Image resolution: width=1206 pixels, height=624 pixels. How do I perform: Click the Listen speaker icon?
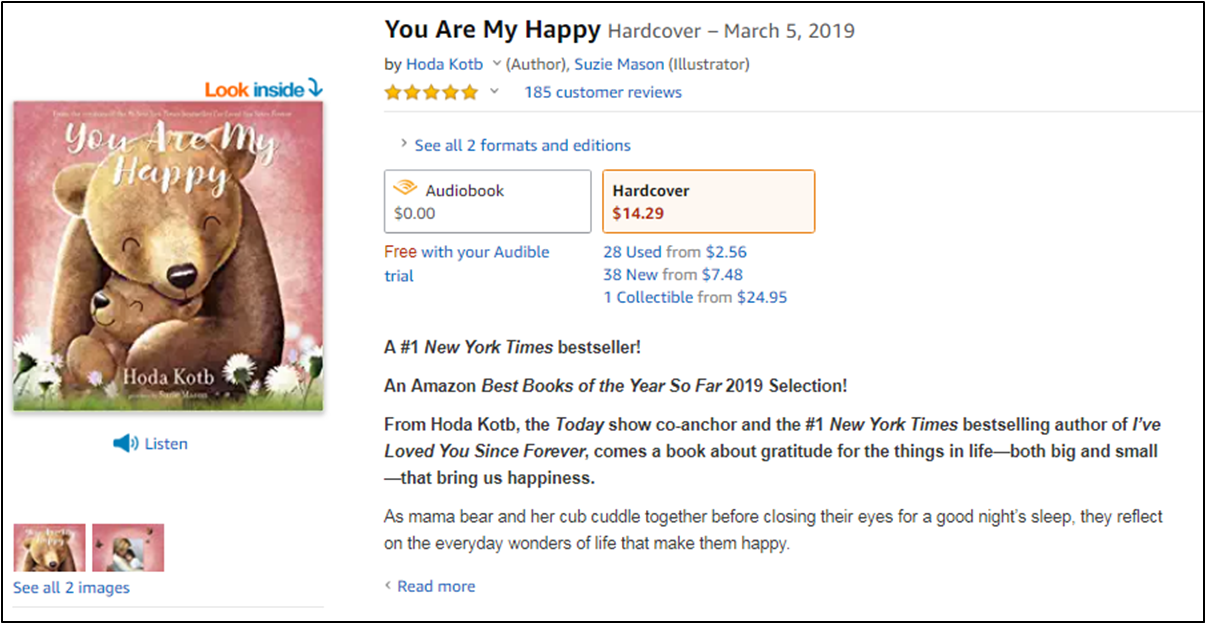[125, 443]
